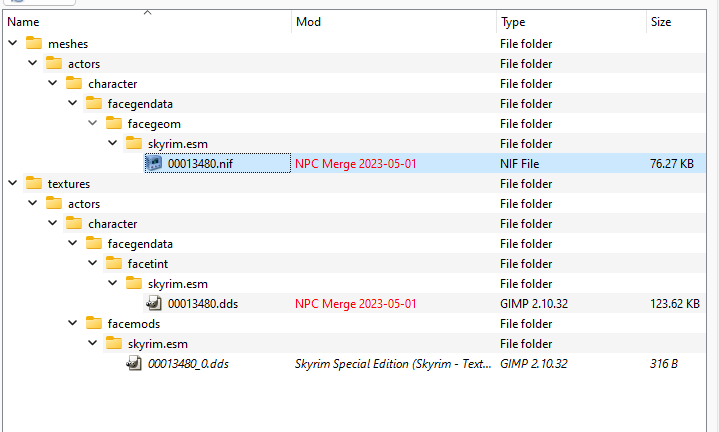Collapse the meshes folder chevron

click(x=13, y=43)
